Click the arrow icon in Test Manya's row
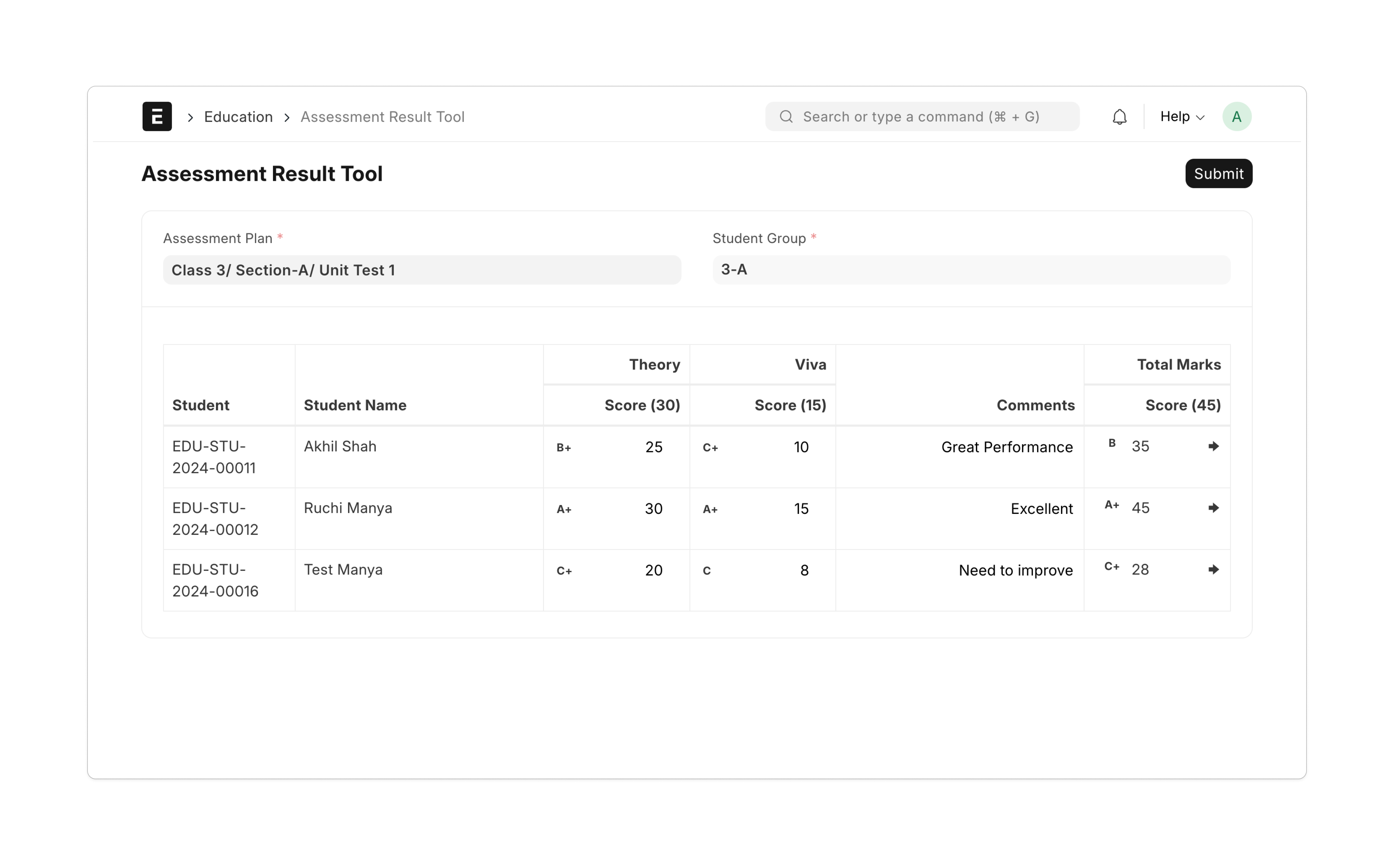1394x868 pixels. pos(1213,570)
